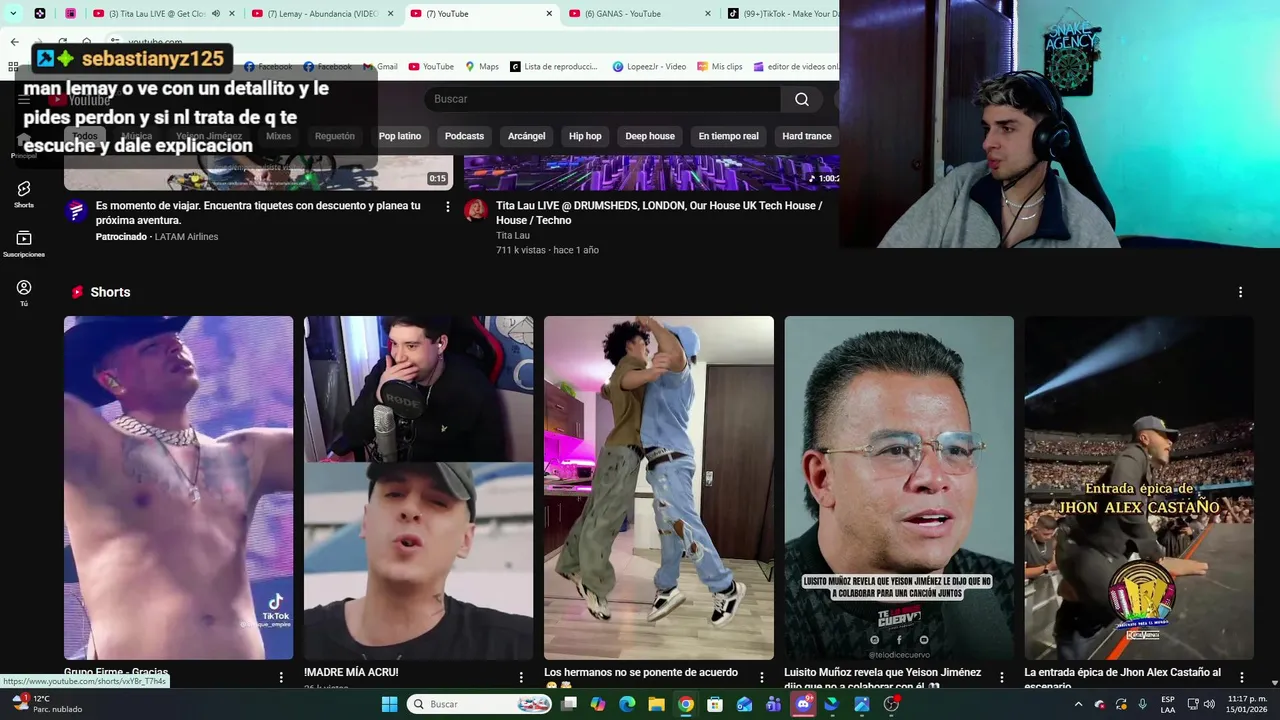This screenshot has height=720, width=1280.
Task: Mute the Tita Lau LIVE tab audio
Action: pyautogui.click(x=215, y=14)
